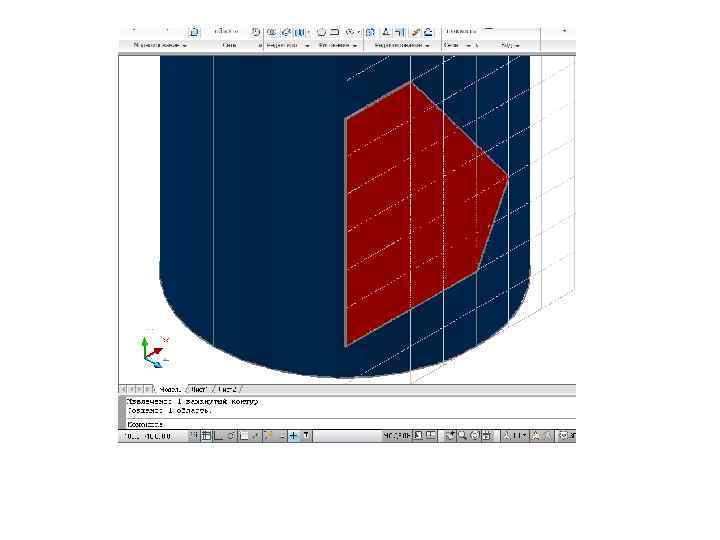Toggle Snap mode in status bar
Image resolution: width=720 pixels, height=540 pixels.
click(195, 436)
